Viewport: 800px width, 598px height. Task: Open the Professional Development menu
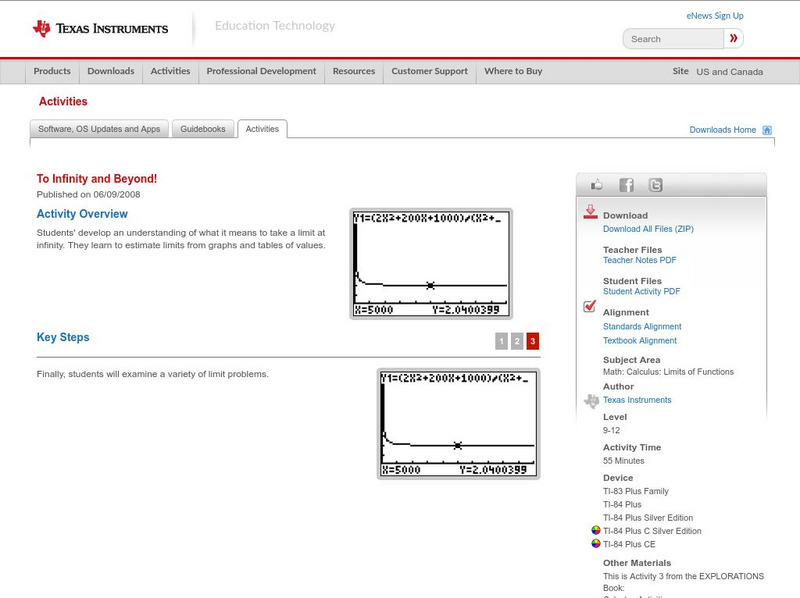tap(261, 71)
